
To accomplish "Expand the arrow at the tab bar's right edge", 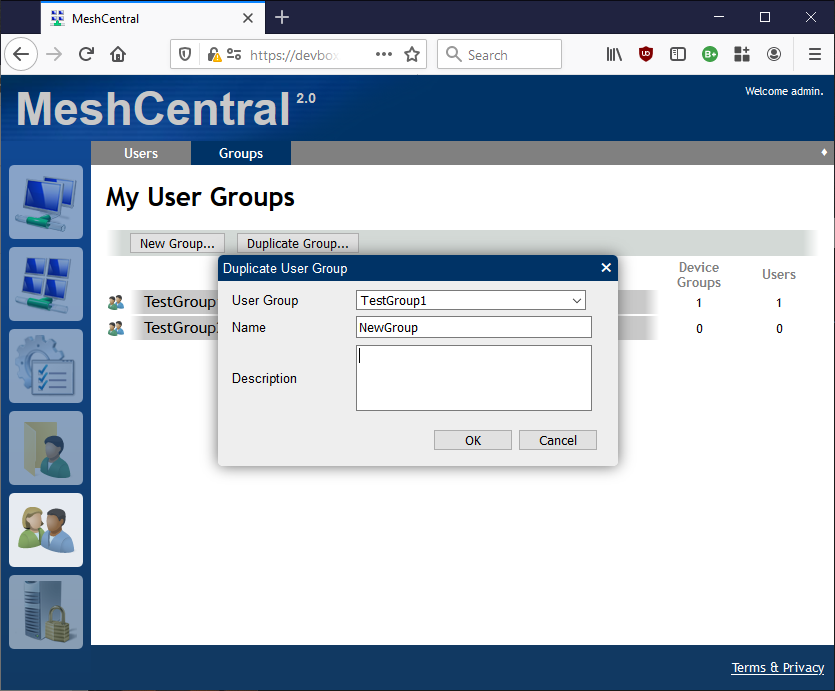I will pyautogui.click(x=822, y=153).
